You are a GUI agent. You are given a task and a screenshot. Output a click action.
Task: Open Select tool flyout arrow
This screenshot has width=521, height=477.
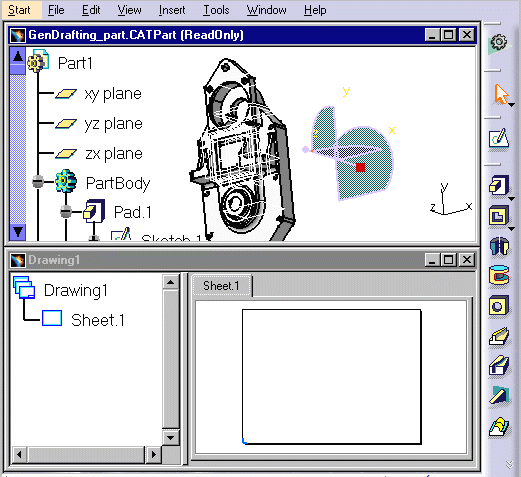point(512,105)
